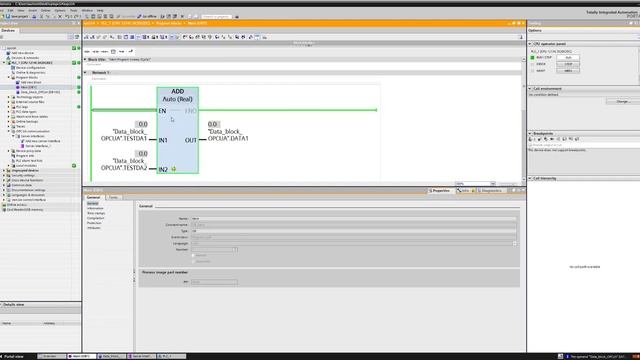Image resolution: width=640 pixels, height=360 pixels.
Task: Collapse the CPU operator panel section
Action: (530, 44)
